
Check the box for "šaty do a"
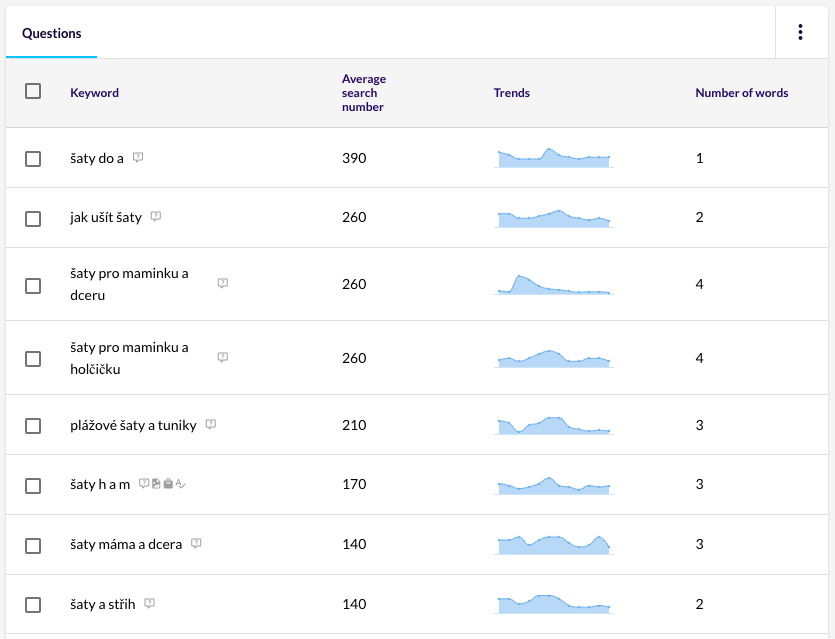pyautogui.click(x=33, y=159)
